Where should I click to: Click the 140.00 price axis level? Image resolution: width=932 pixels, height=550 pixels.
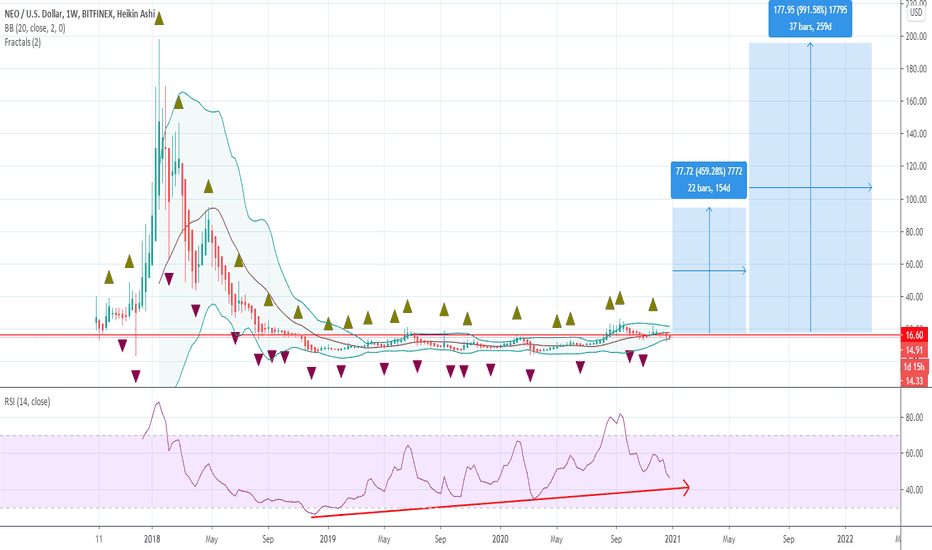[x=915, y=134]
